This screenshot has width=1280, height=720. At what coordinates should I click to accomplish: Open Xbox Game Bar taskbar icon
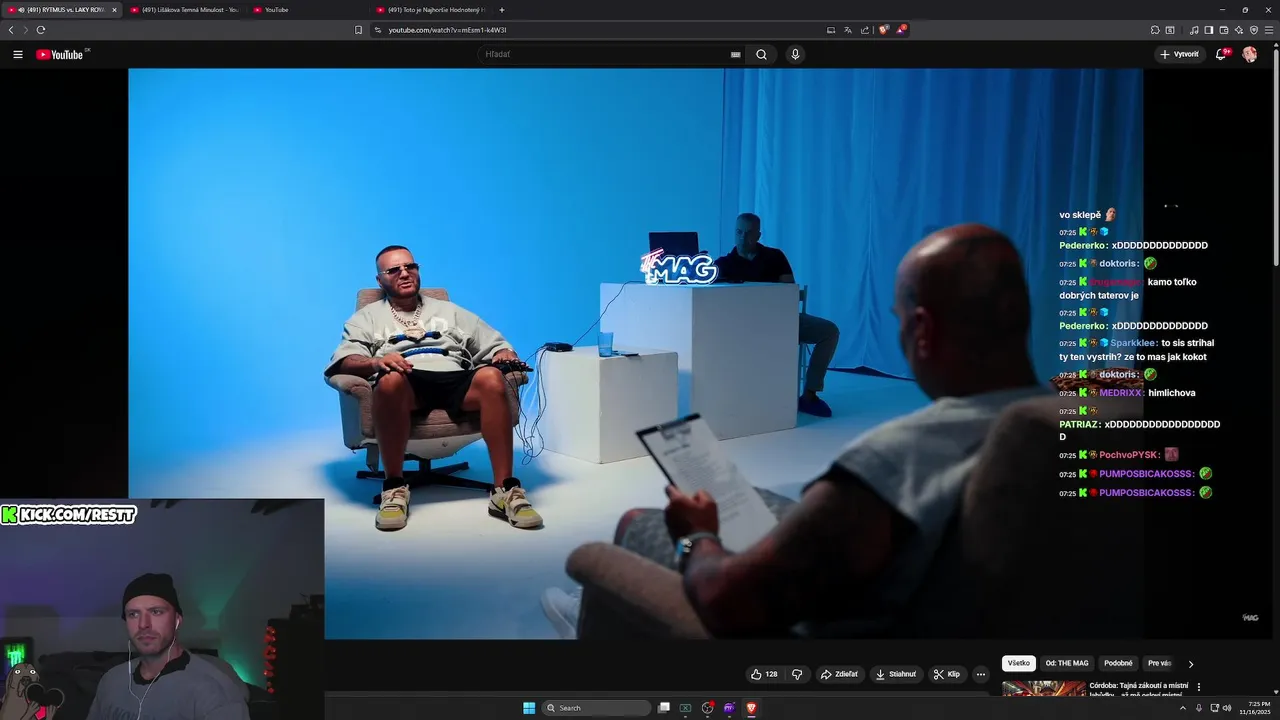point(686,708)
